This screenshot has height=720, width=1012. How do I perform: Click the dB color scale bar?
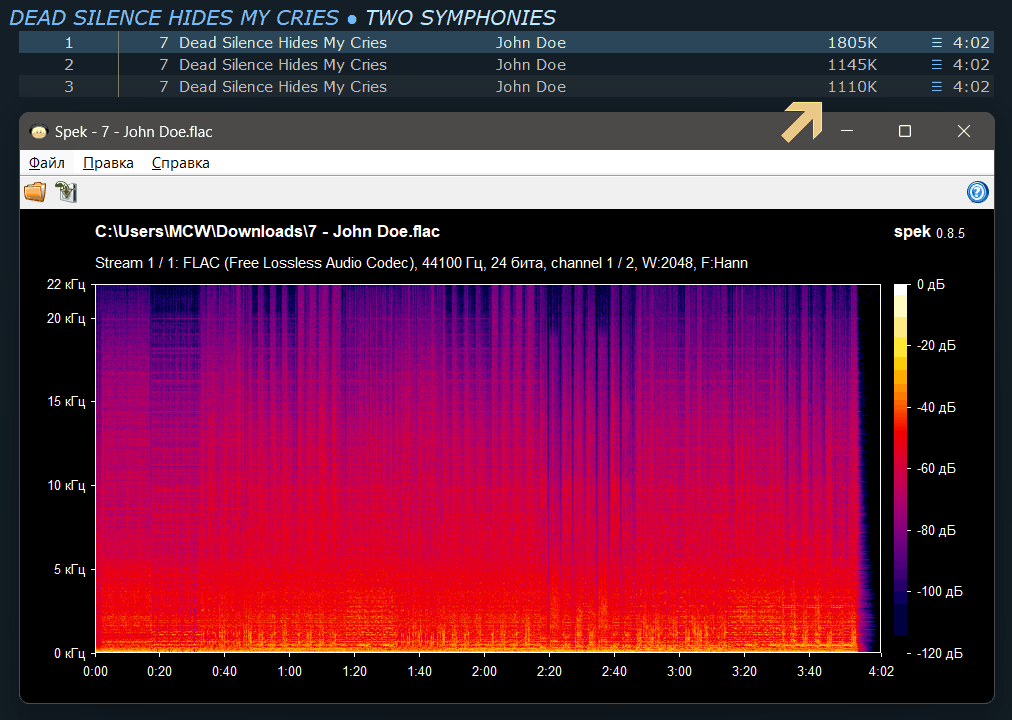point(901,460)
